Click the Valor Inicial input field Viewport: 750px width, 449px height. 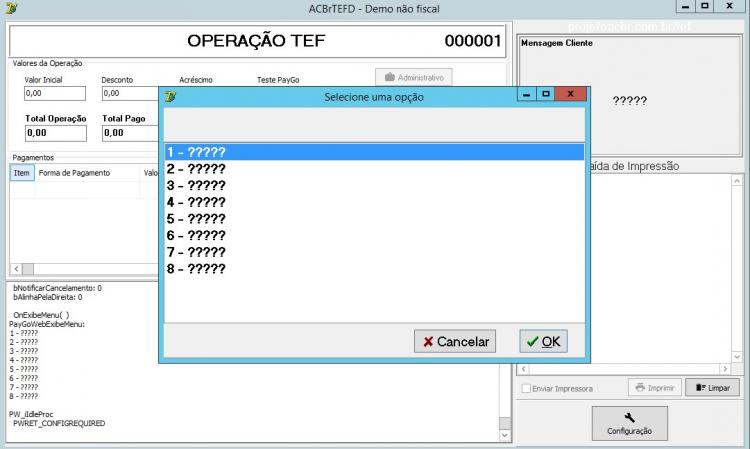pyautogui.click(x=55, y=93)
